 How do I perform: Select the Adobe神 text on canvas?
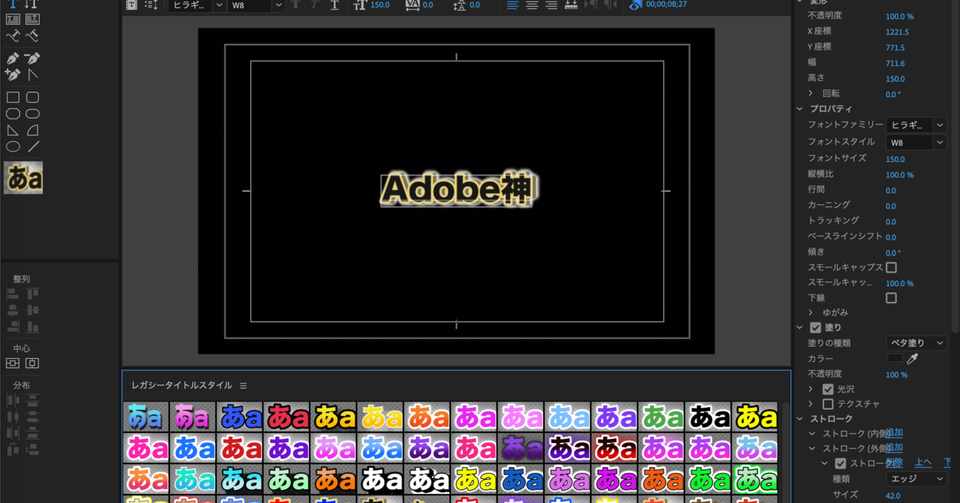457,189
